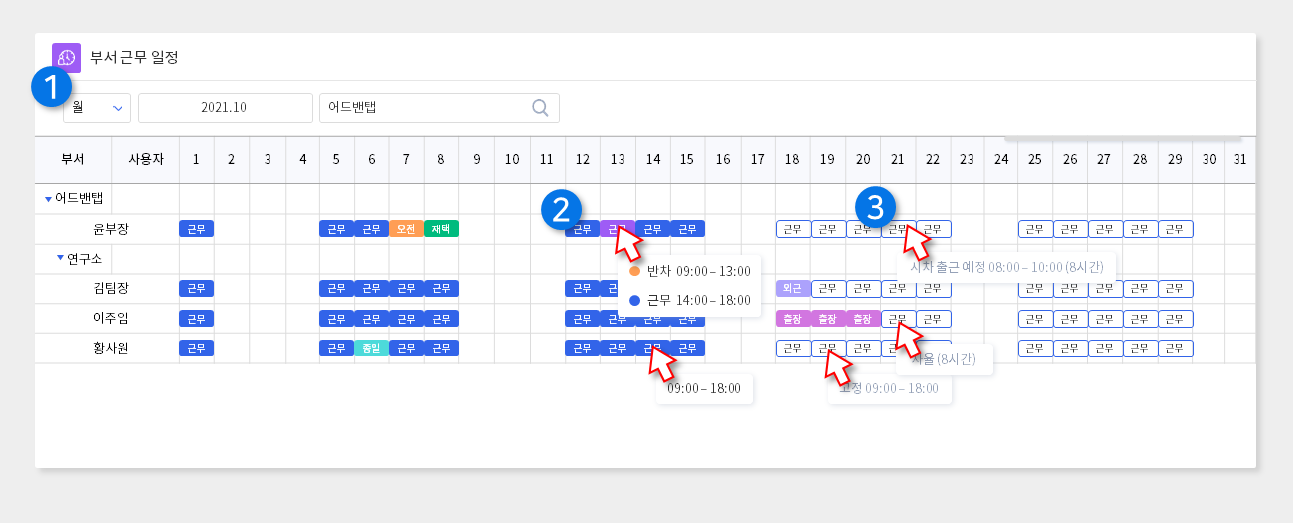Click 황사원's outlined 근무 badge on day 29
1293x523 pixels.
1175,348
